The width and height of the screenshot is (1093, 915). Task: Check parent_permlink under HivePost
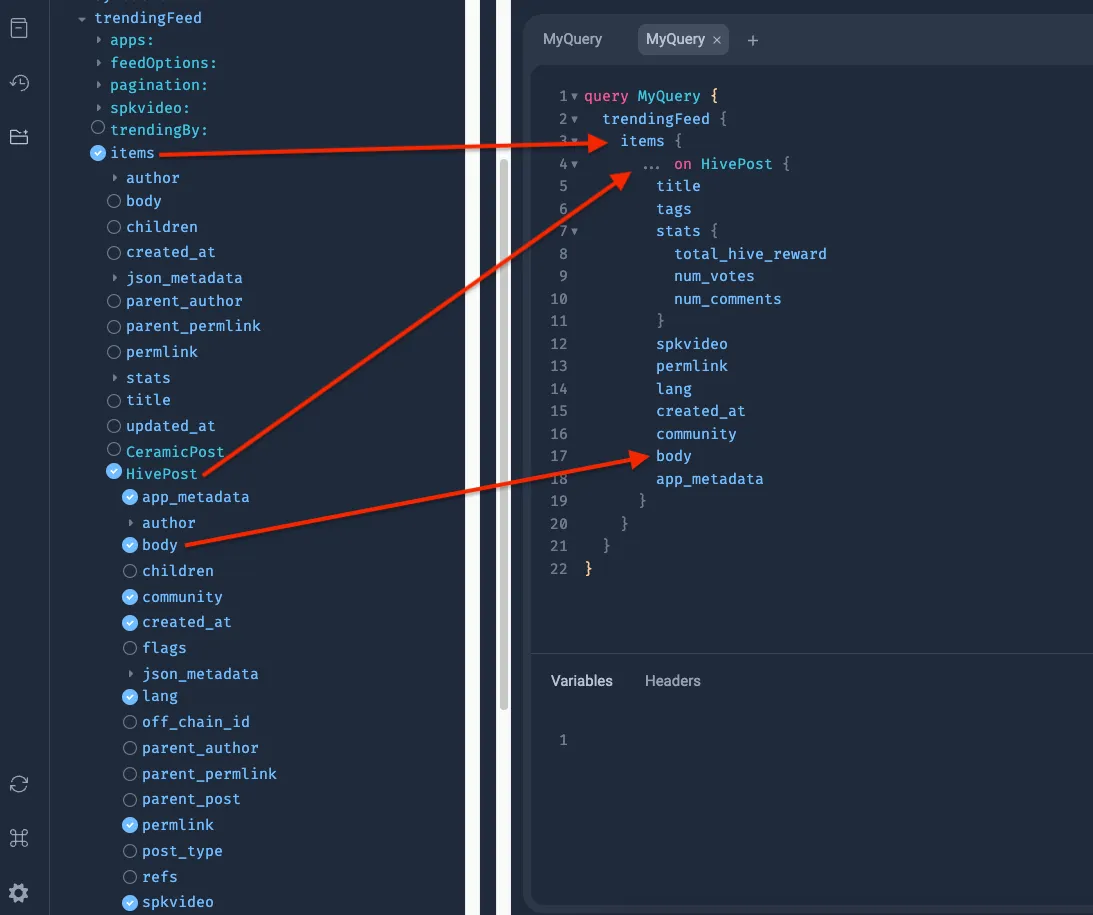[130, 774]
